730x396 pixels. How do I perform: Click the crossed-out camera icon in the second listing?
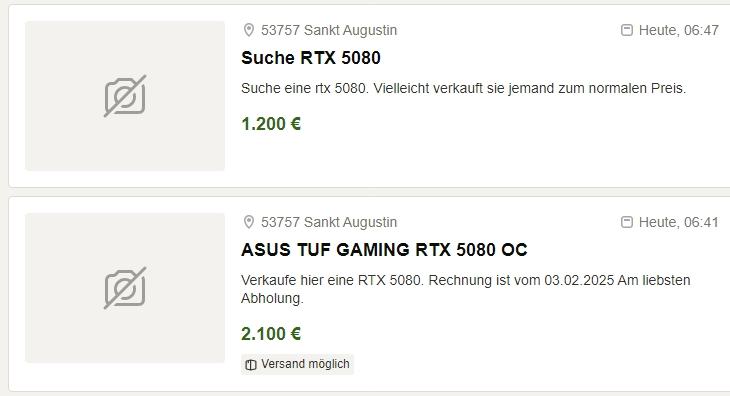[x=125, y=288]
